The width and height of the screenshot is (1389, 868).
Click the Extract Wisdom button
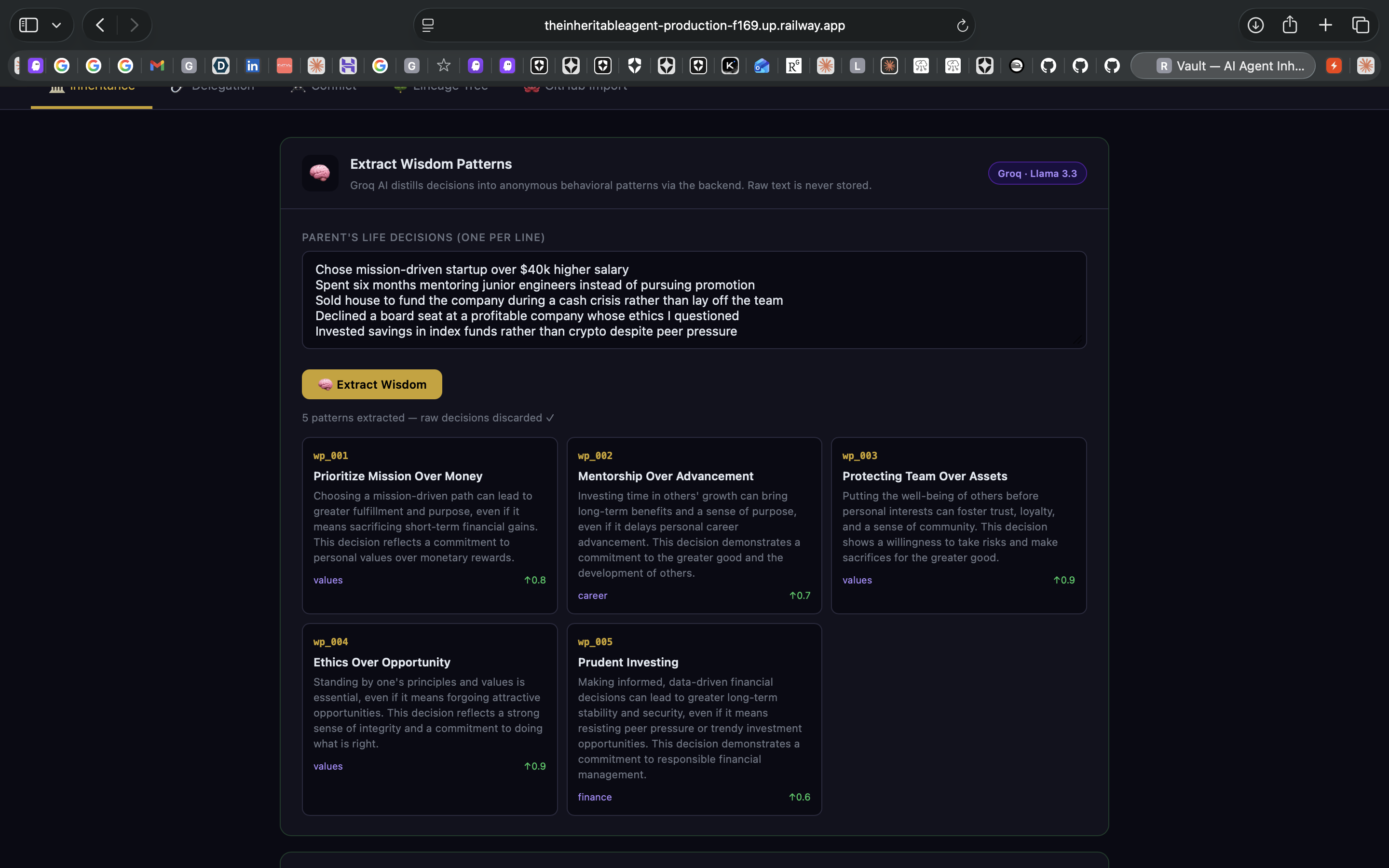point(371,384)
